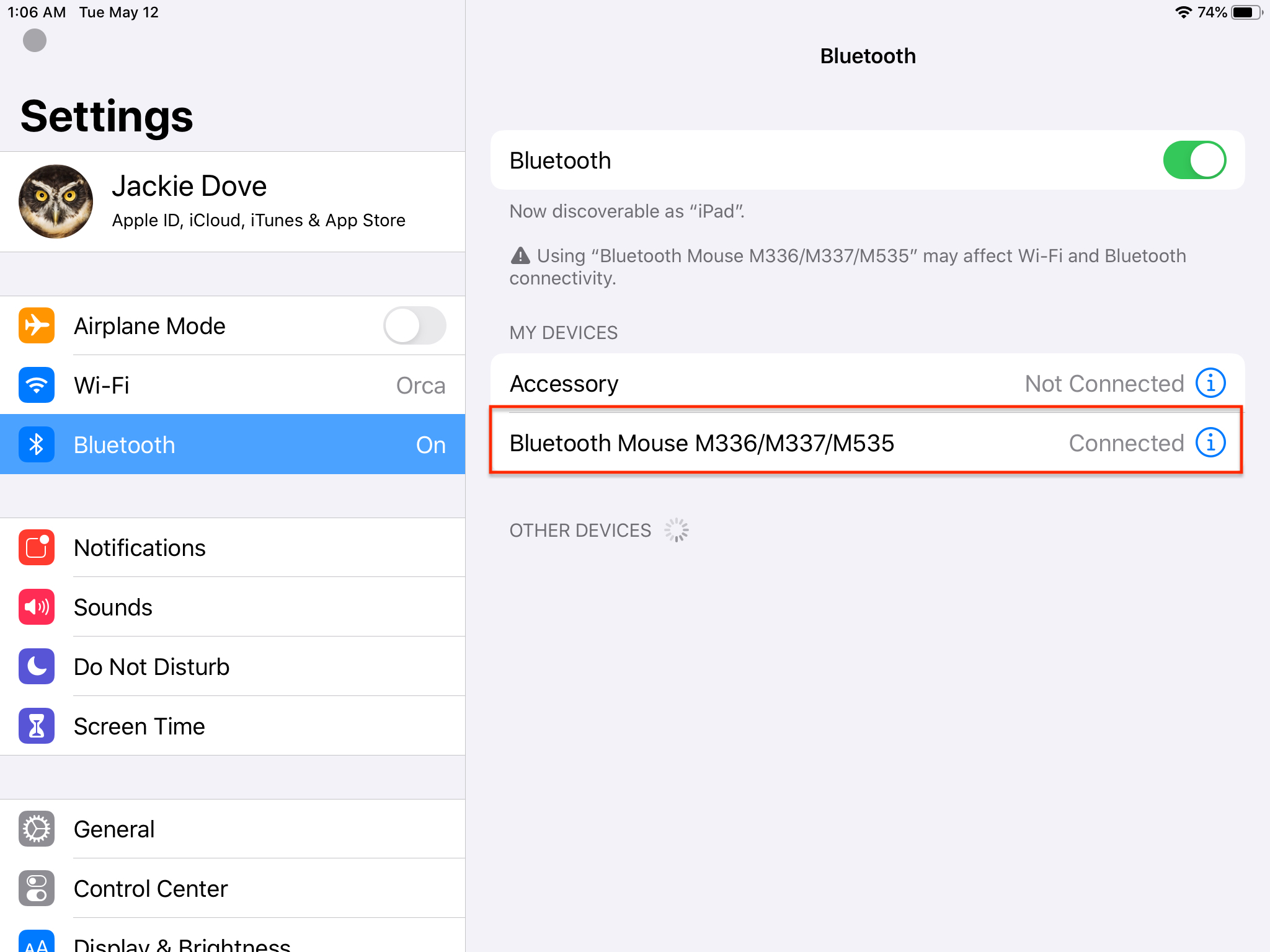Open Screen Time settings

[233, 726]
